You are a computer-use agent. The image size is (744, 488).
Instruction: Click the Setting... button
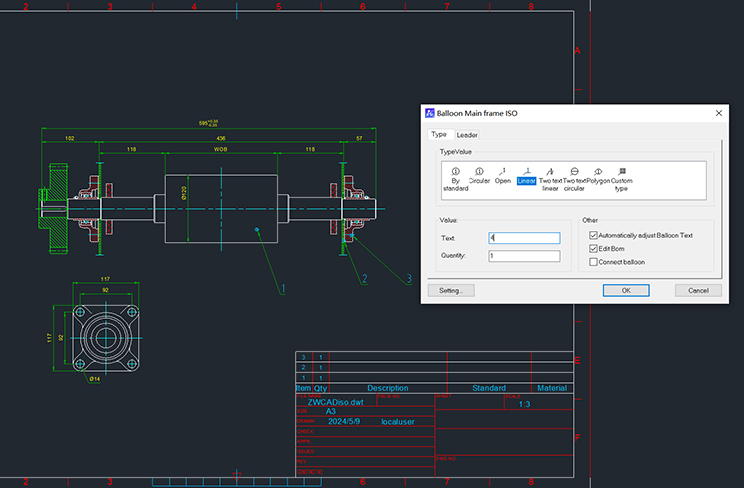point(451,290)
